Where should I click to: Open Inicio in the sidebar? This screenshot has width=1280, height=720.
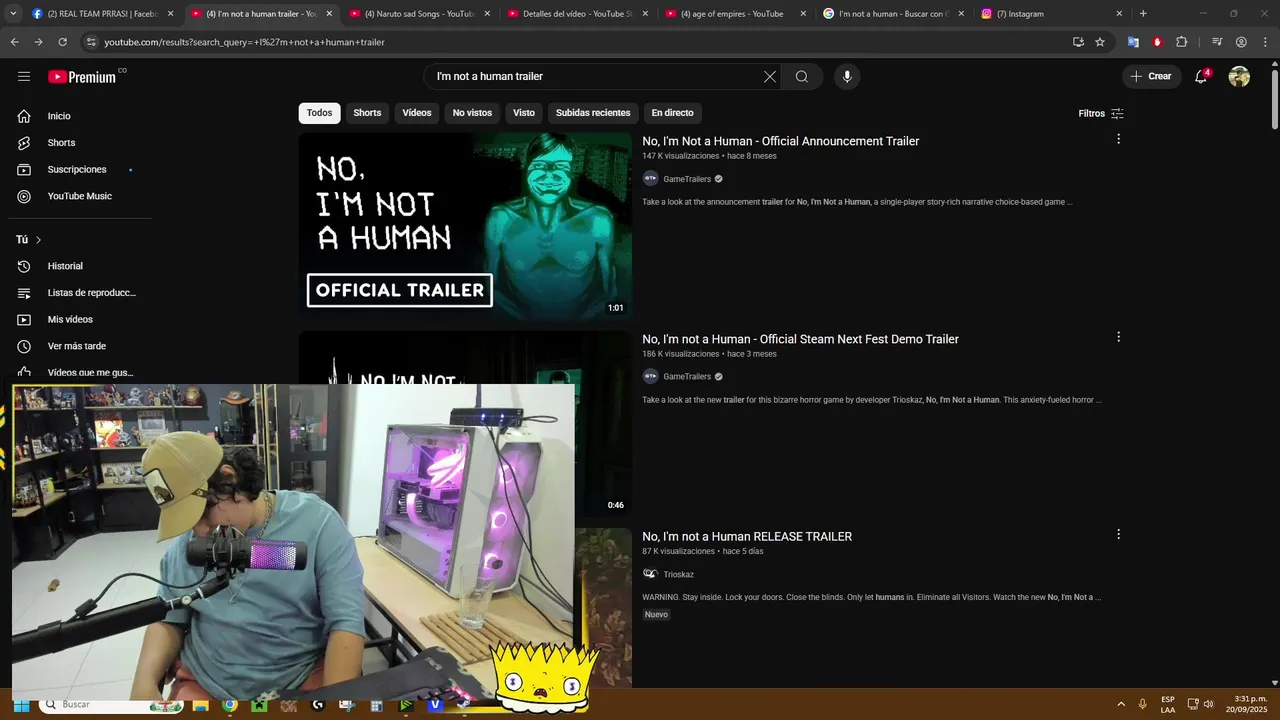(80, 116)
